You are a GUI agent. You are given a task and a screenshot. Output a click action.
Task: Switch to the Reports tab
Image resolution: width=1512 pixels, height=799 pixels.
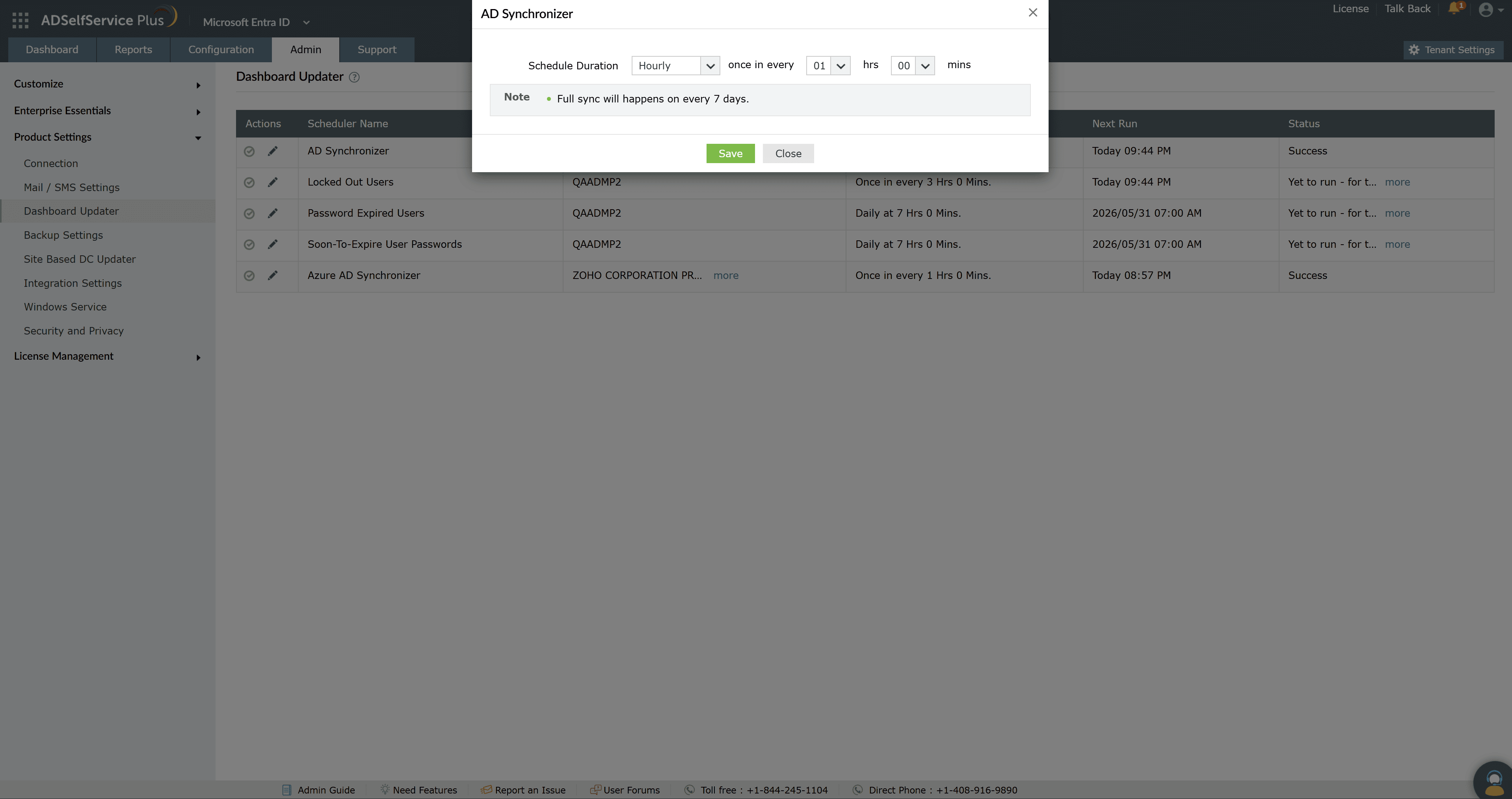133,50
